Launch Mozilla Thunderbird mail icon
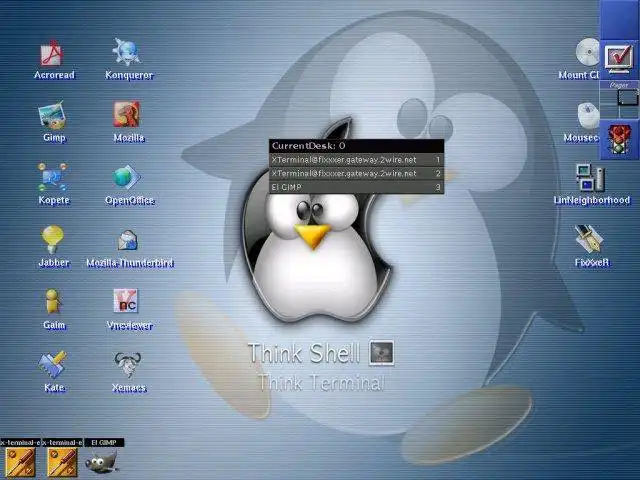 128,241
